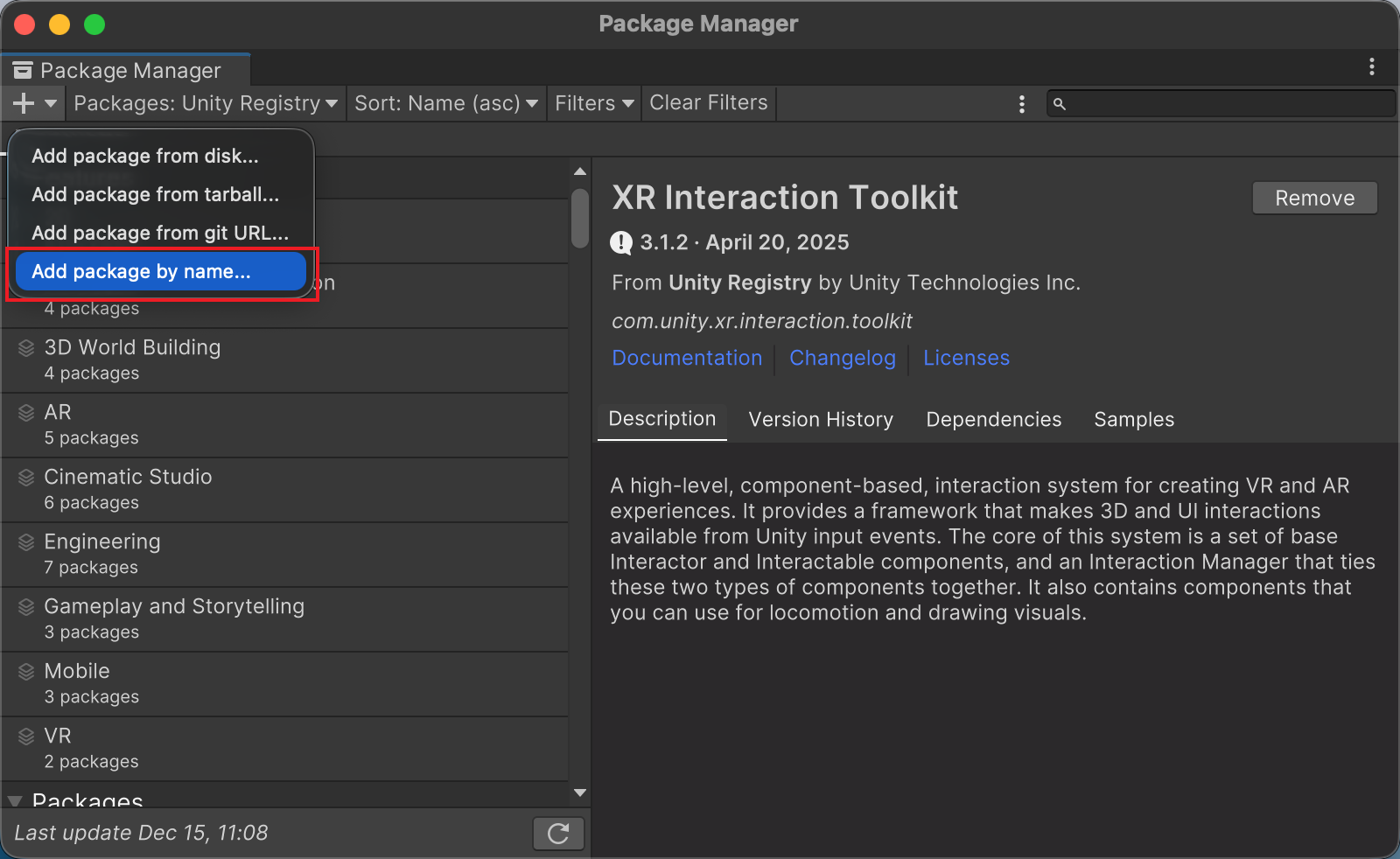This screenshot has width=1400, height=859.
Task: Switch to the Samples tab
Action: (x=1134, y=420)
